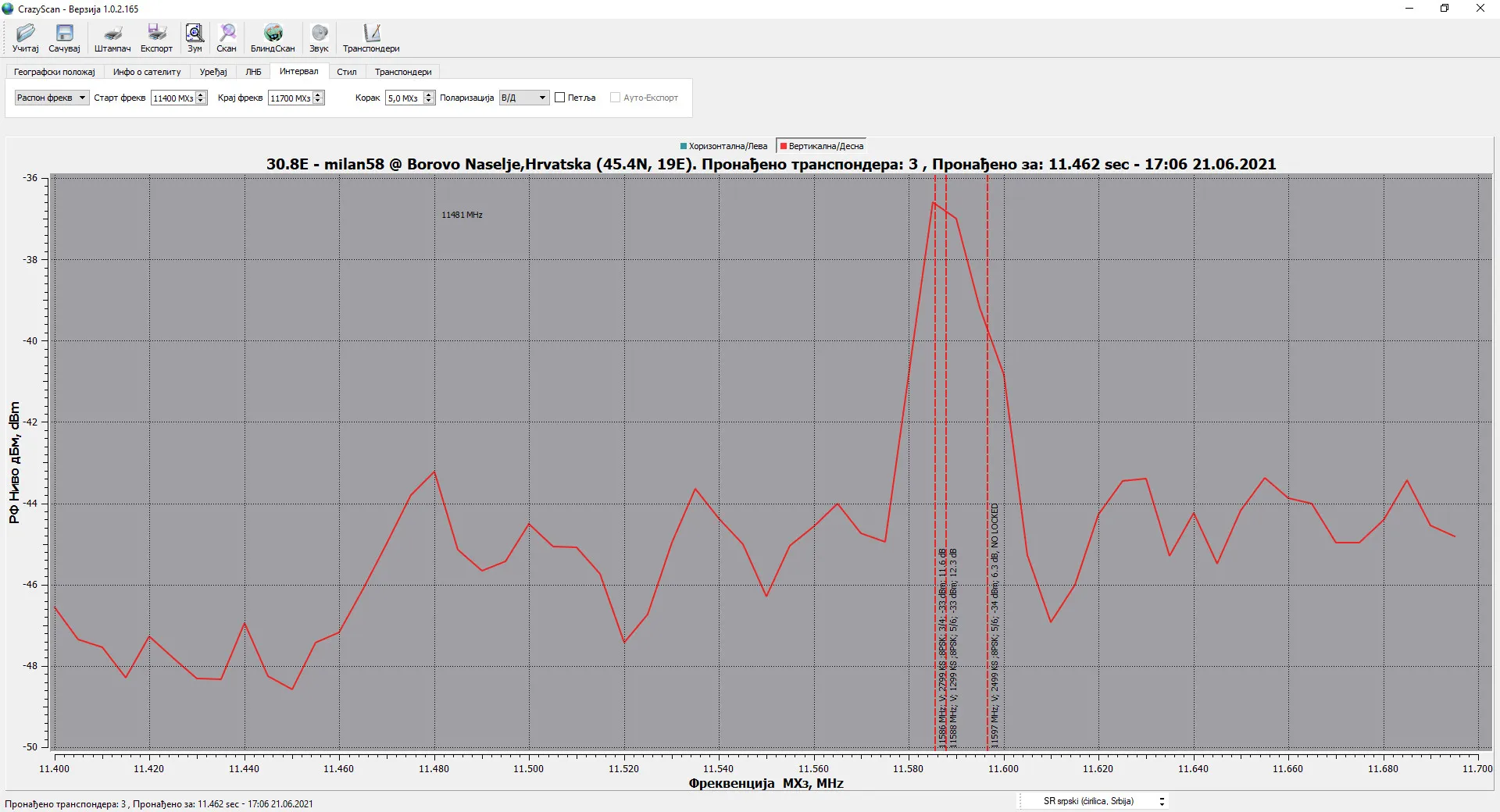Toggle Вертикална/Десна series in legend
This screenshot has height=812, width=1500.
pyautogui.click(x=822, y=146)
